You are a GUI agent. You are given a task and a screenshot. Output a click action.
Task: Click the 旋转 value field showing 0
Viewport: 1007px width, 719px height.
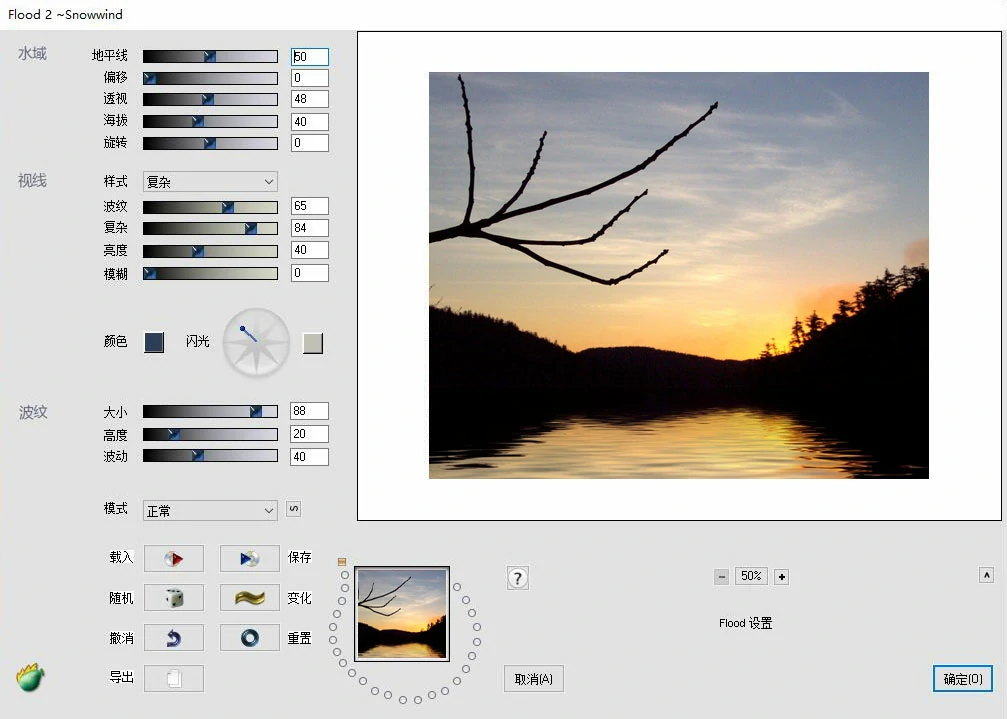tap(310, 143)
